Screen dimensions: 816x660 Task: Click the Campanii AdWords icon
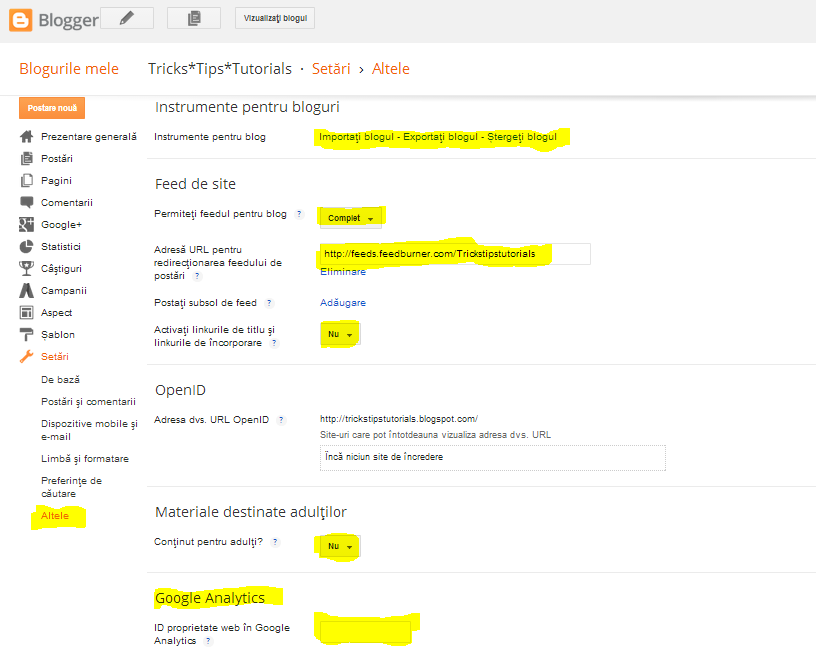point(27,290)
